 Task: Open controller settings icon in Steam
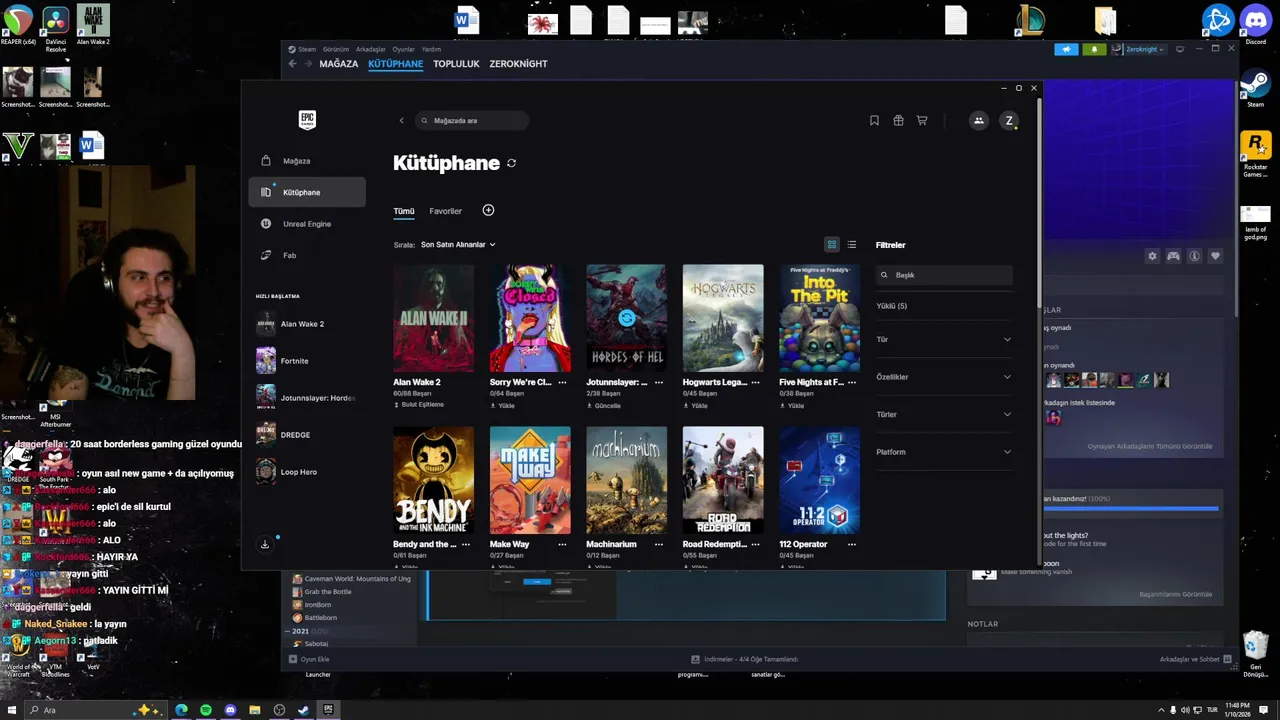(1173, 256)
